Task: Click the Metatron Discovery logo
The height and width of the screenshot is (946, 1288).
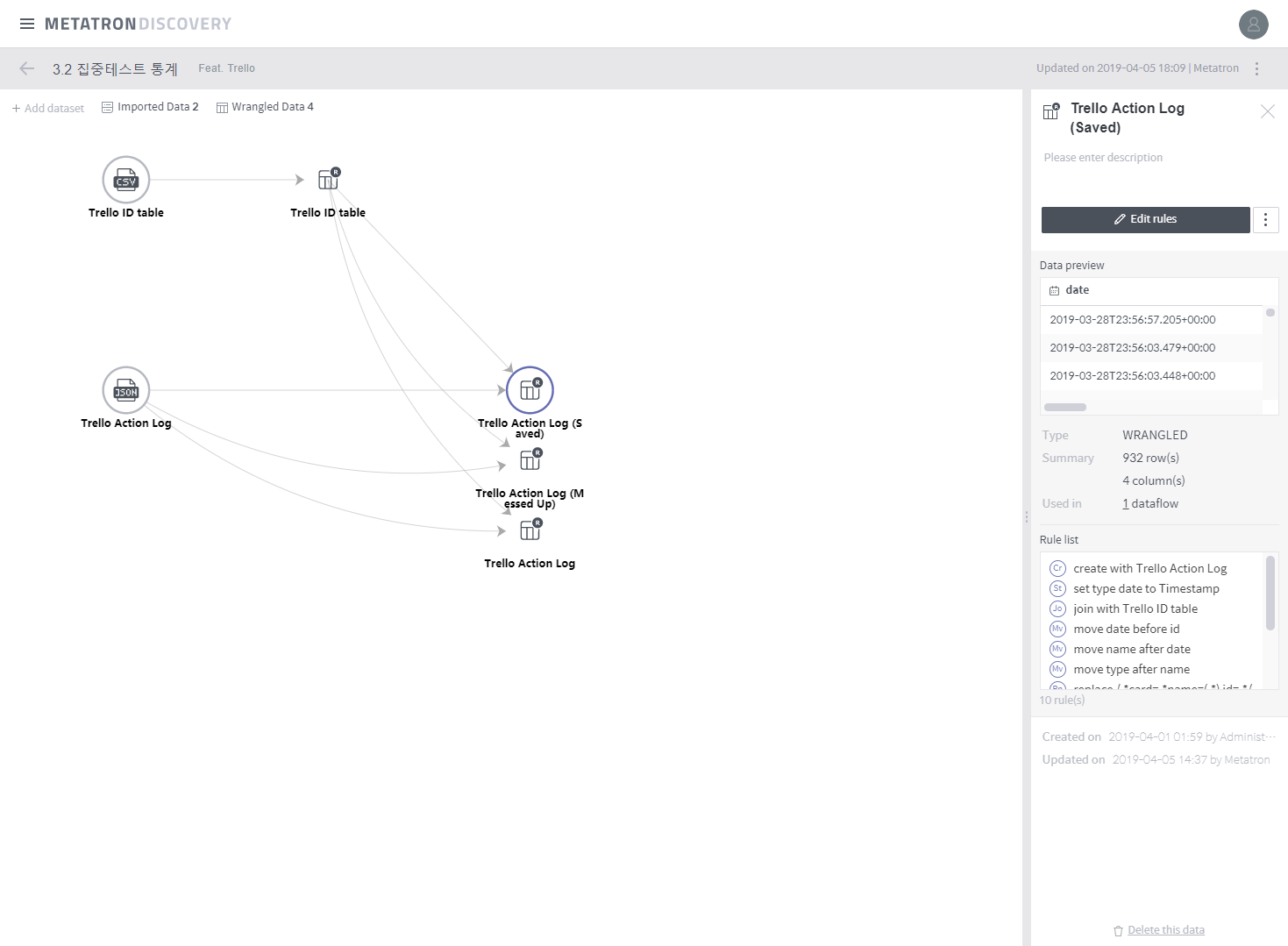Action: pyautogui.click(x=138, y=24)
